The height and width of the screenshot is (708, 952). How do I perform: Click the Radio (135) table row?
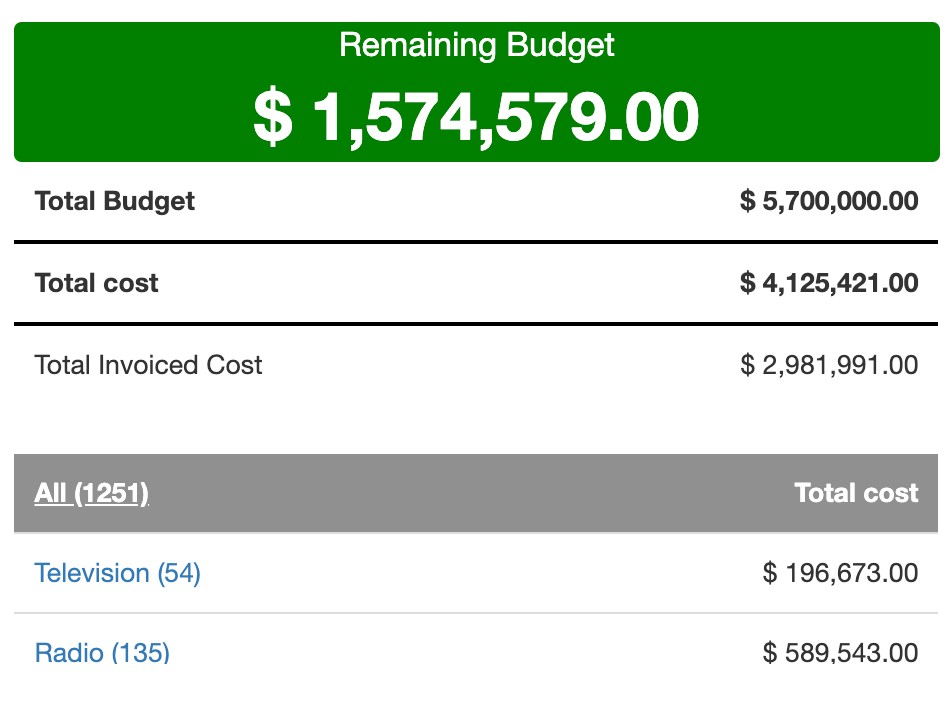pos(476,653)
